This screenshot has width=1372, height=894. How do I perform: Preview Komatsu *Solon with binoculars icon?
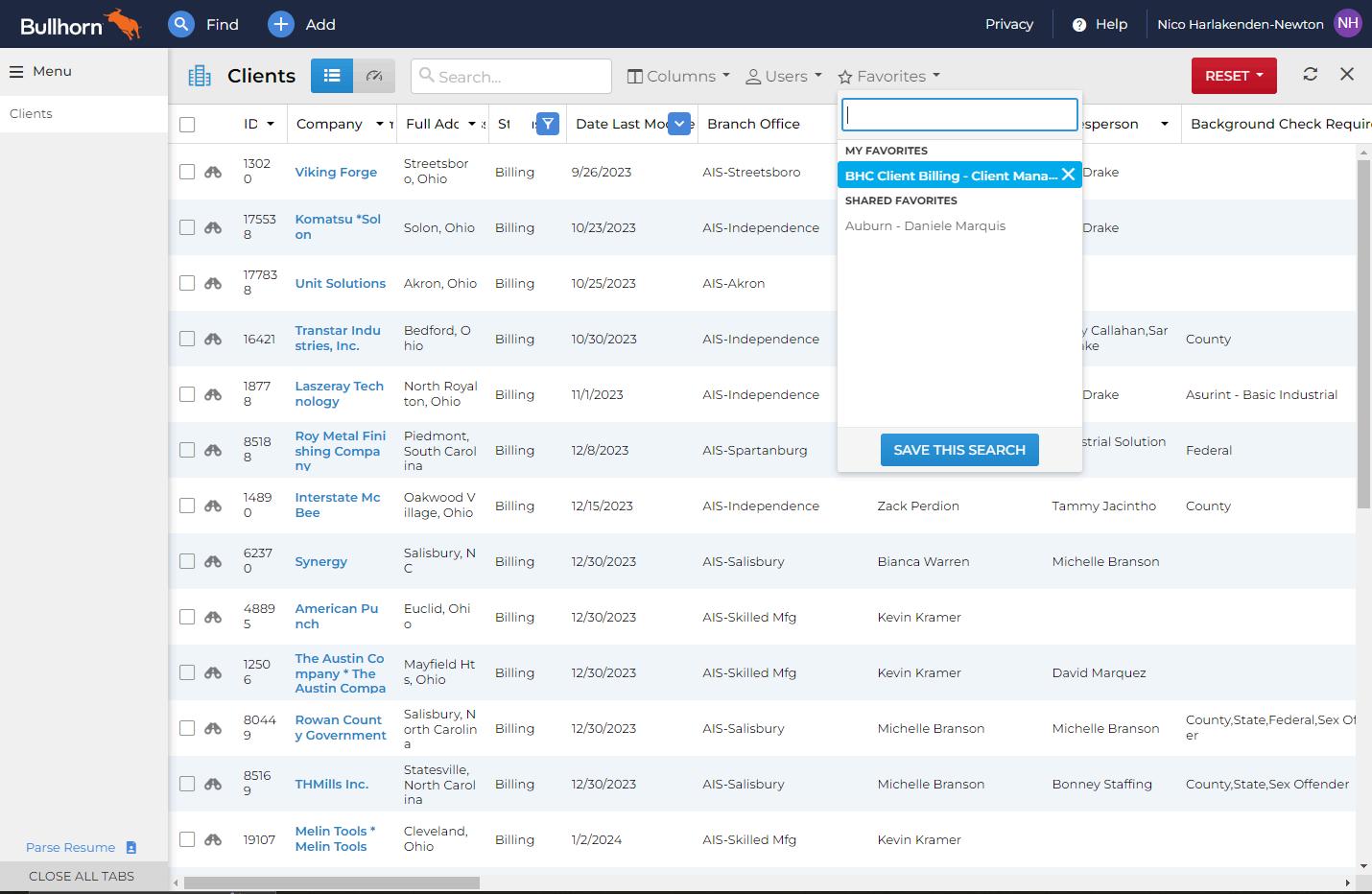pos(213,227)
